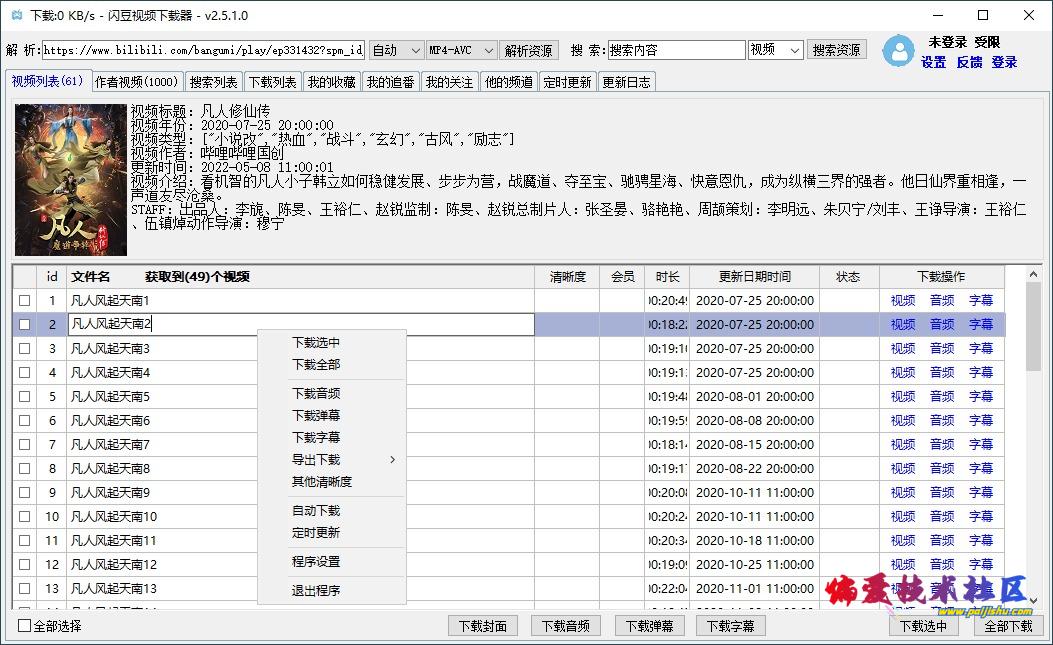Click the user avatar icon
1053x645 pixels.
(898, 50)
